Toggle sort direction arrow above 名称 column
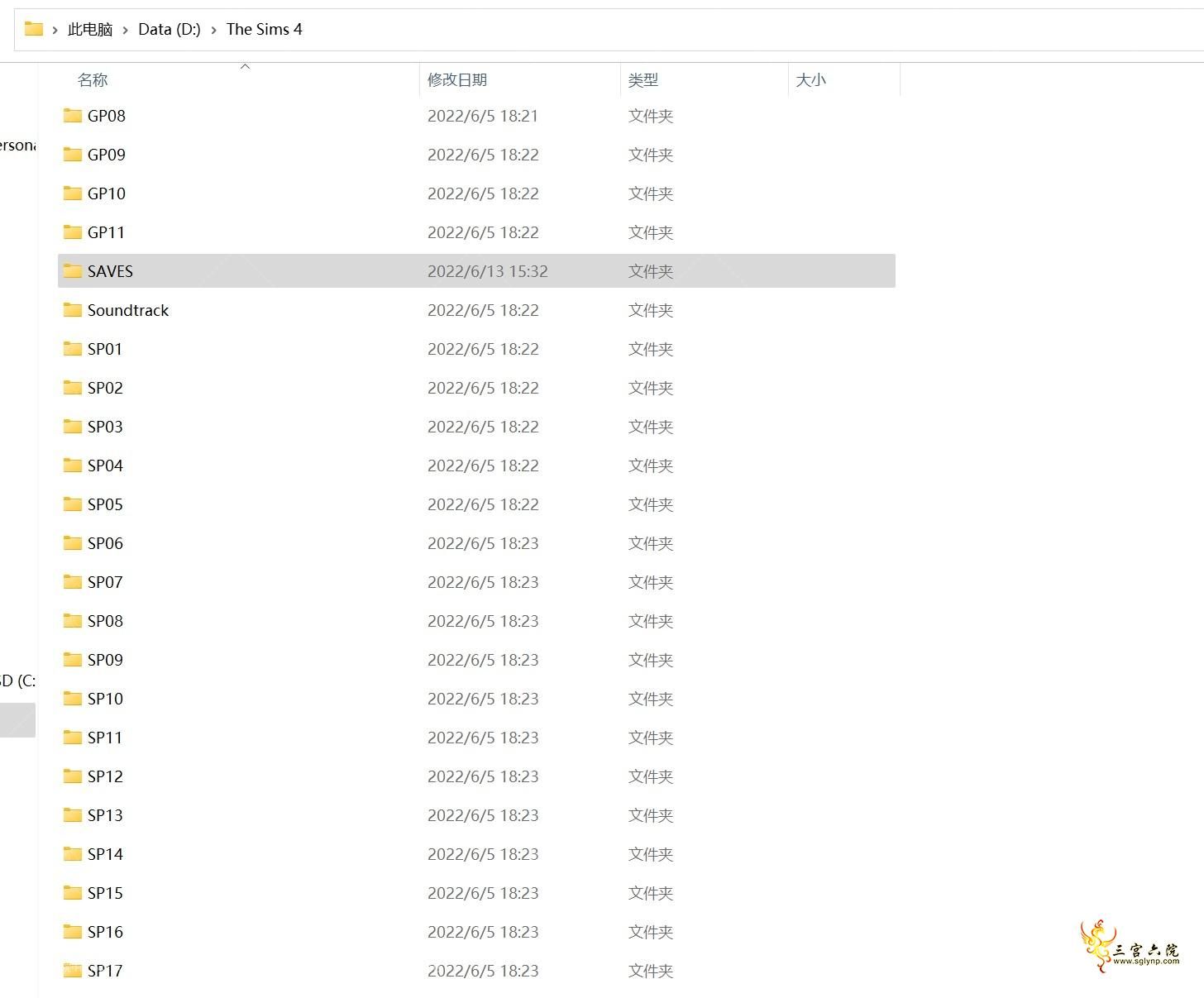1204x998 pixels. pyautogui.click(x=245, y=66)
